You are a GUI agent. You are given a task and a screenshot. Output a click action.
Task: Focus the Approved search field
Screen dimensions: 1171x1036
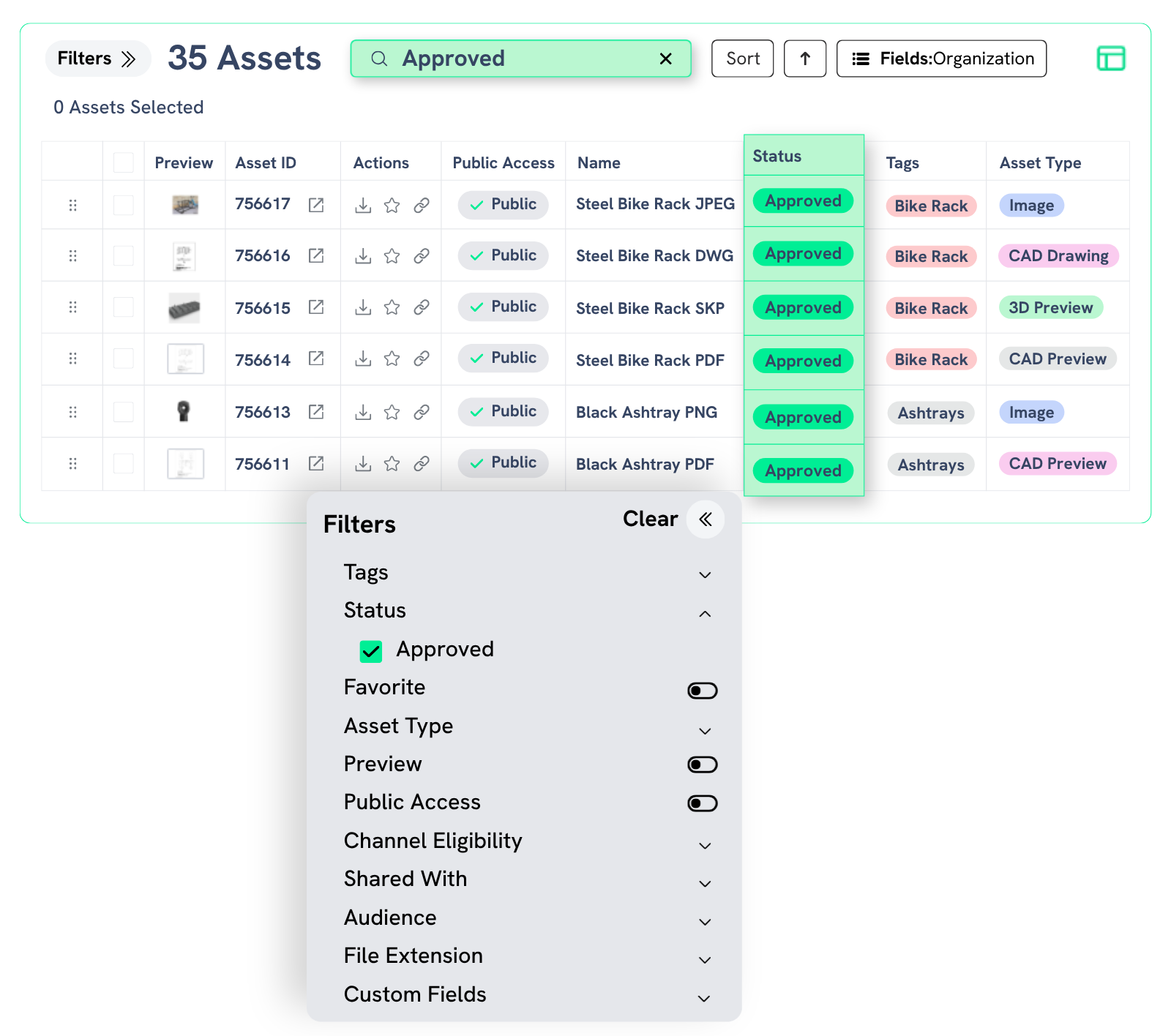pyautogui.click(x=520, y=59)
